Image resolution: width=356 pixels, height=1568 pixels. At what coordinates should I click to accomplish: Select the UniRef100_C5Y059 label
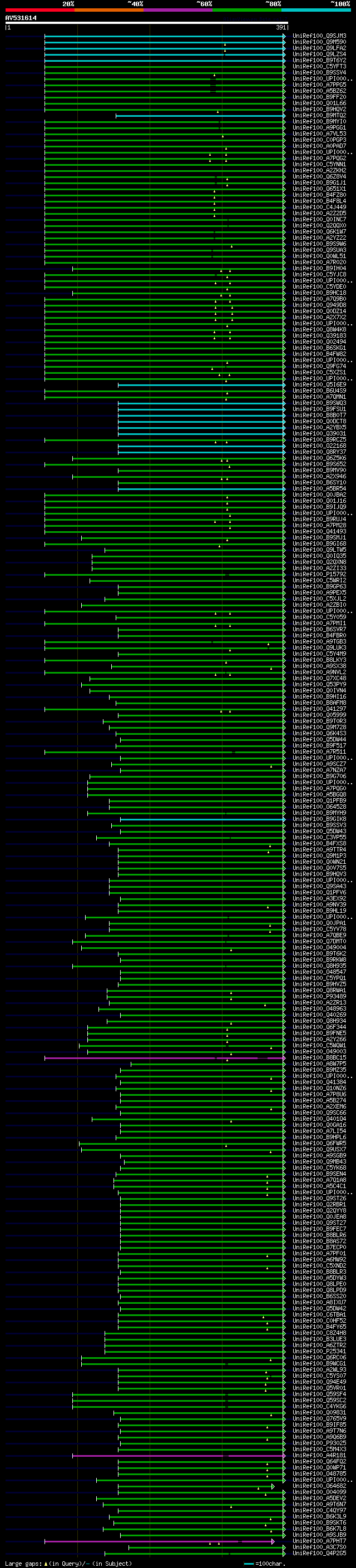click(319, 617)
